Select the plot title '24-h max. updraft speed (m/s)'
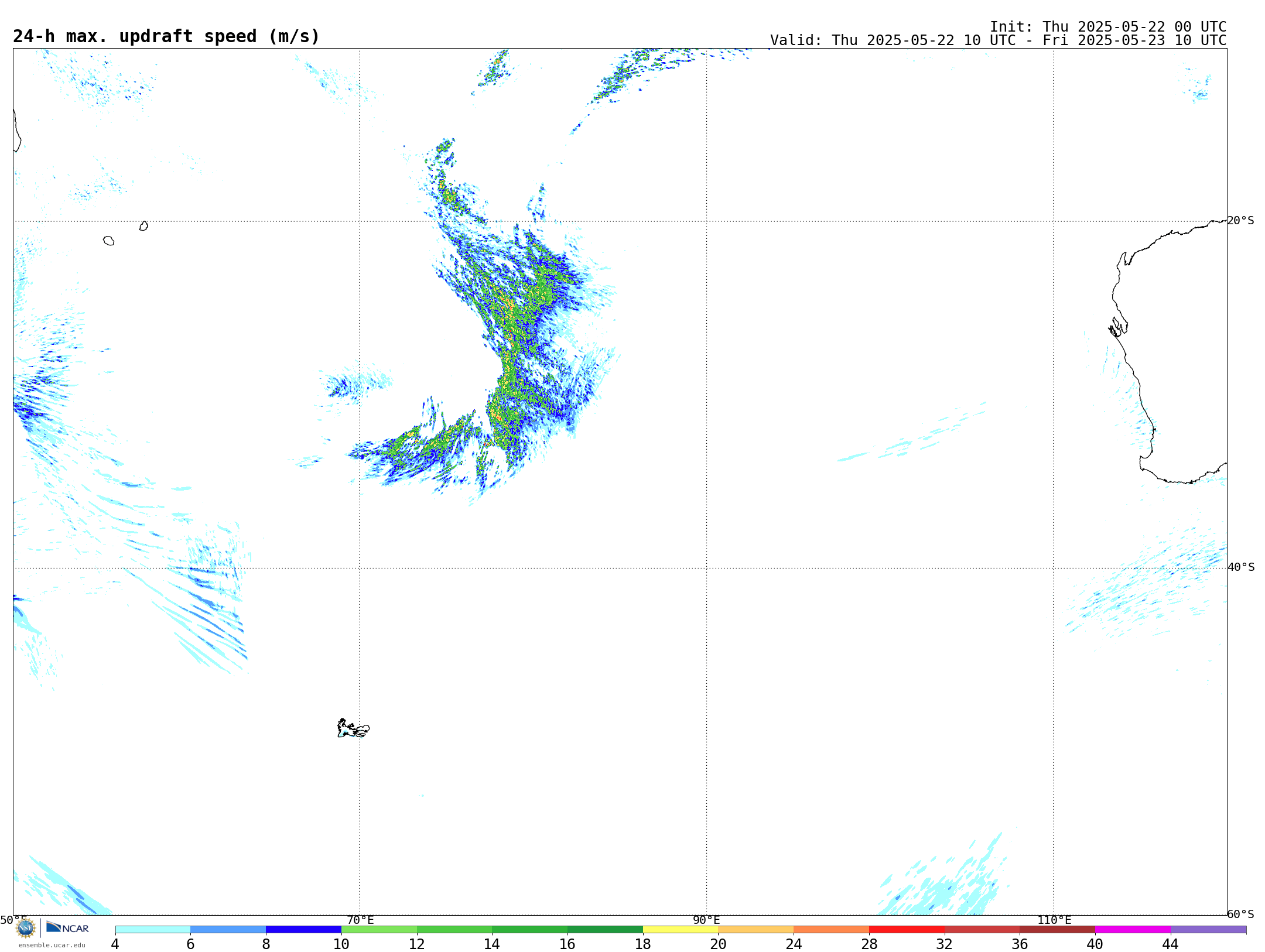The image size is (1265, 952). coord(166,36)
